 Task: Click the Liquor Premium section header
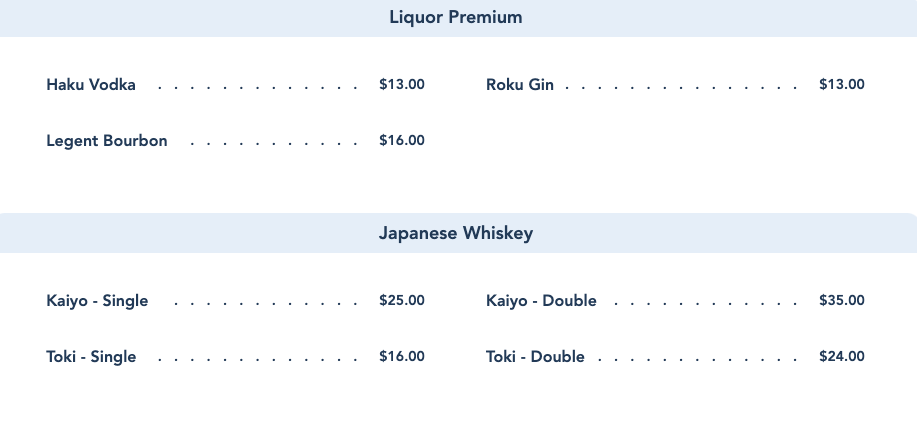pyautogui.click(x=456, y=18)
